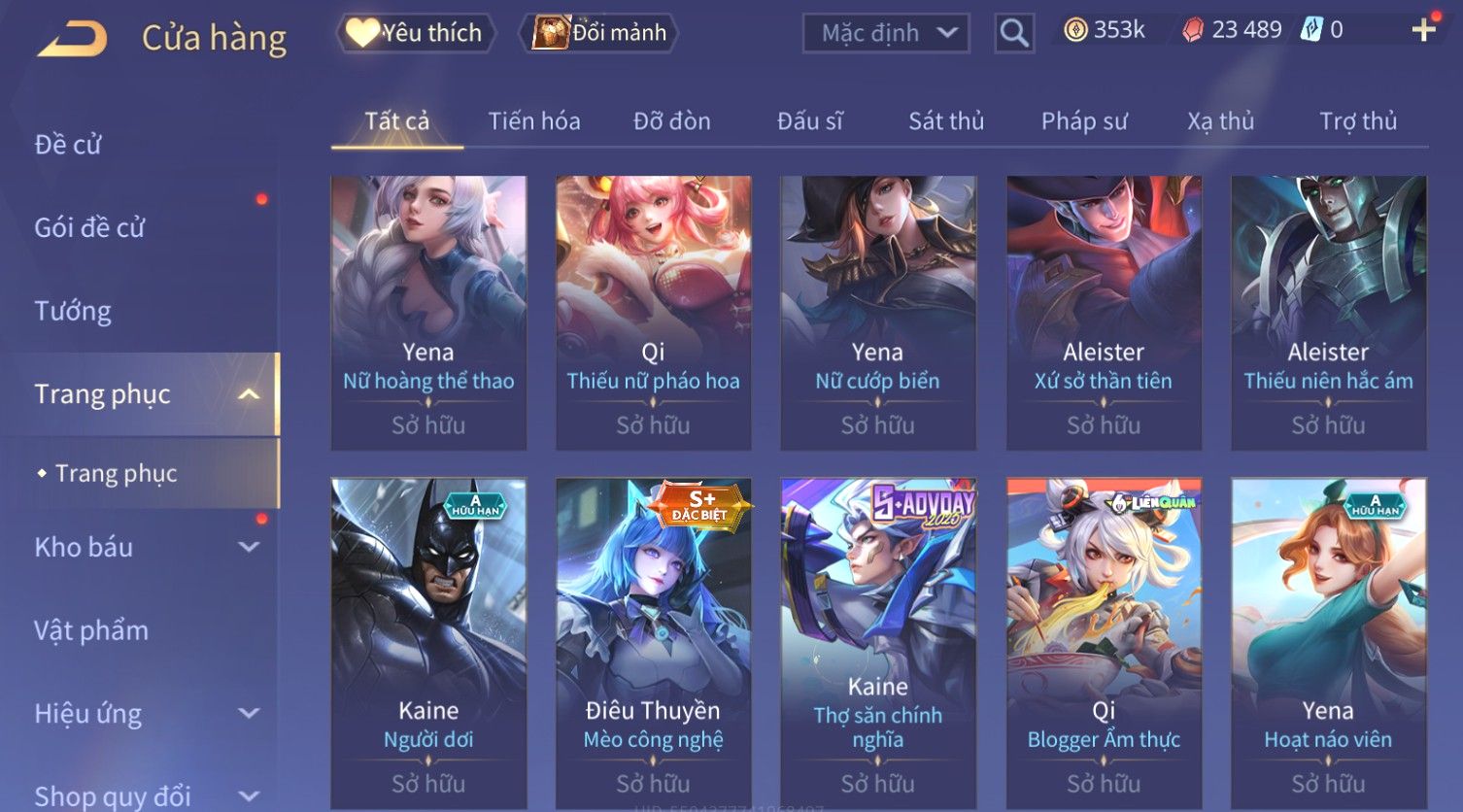Click the red gem 23 489 icon

[x=1192, y=31]
